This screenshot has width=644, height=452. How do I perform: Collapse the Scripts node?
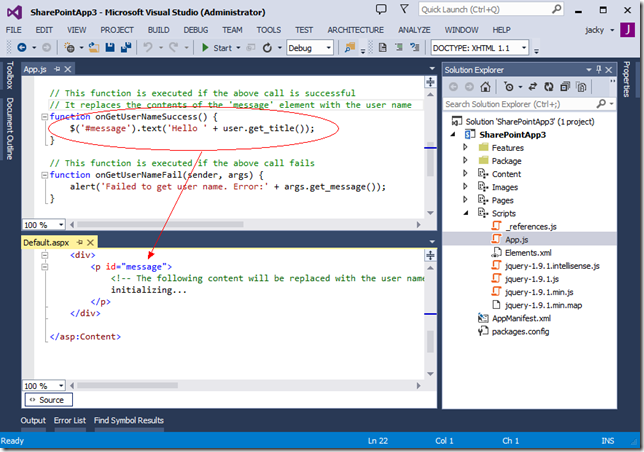tap(466, 213)
